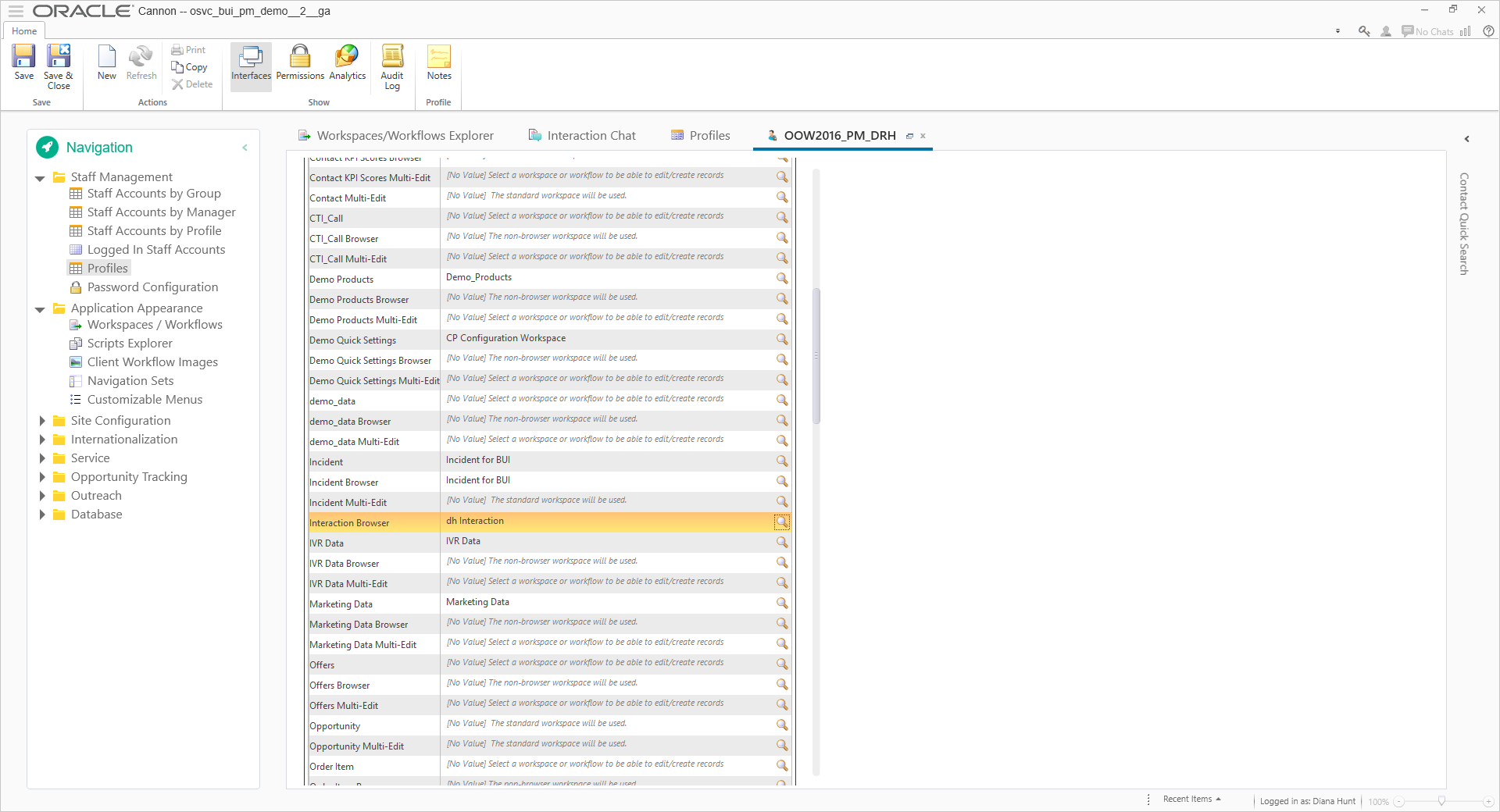The height and width of the screenshot is (812, 1500).
Task: Click search icon for IVR Data row
Action: (782, 542)
